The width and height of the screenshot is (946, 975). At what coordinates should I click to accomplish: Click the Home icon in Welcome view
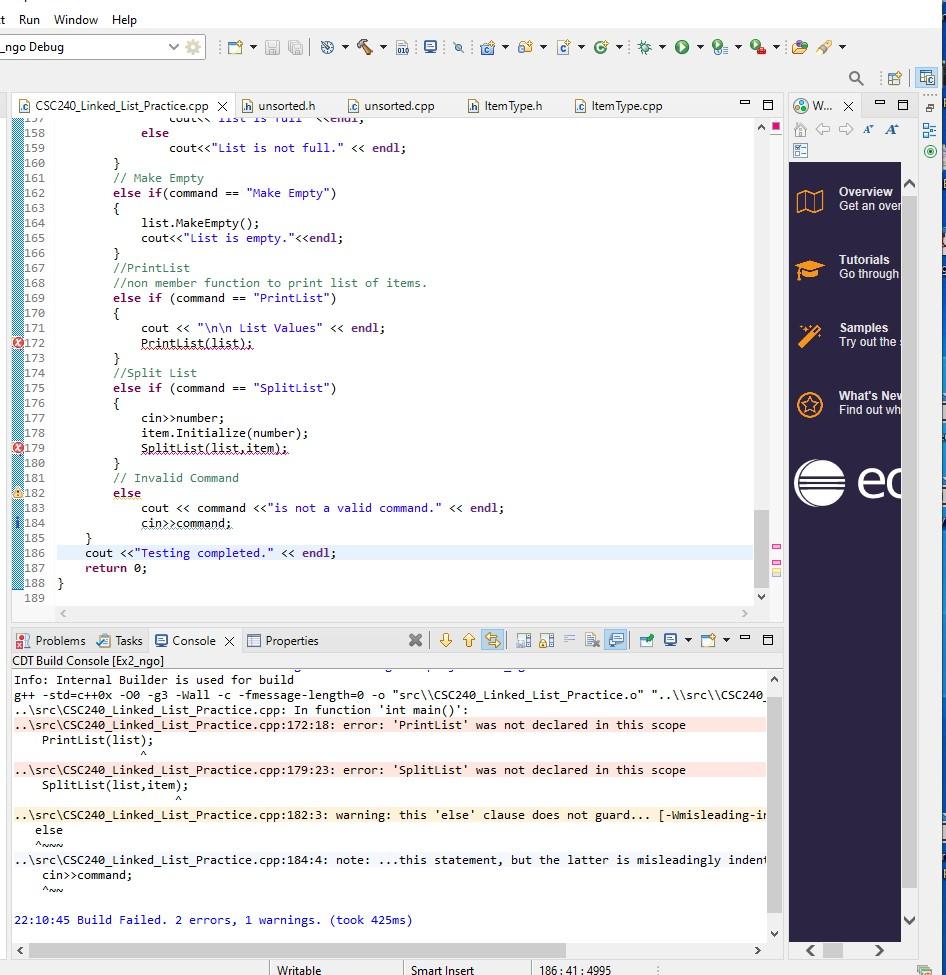(x=800, y=129)
